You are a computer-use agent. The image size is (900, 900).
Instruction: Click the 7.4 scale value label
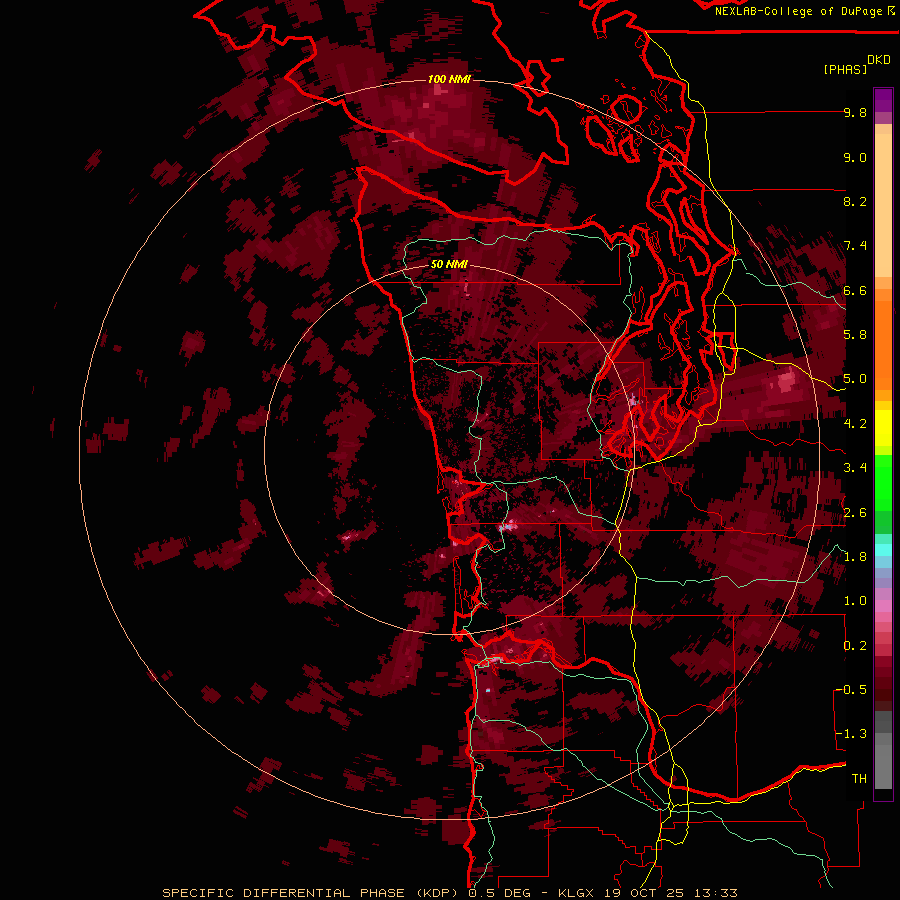pyautogui.click(x=855, y=246)
